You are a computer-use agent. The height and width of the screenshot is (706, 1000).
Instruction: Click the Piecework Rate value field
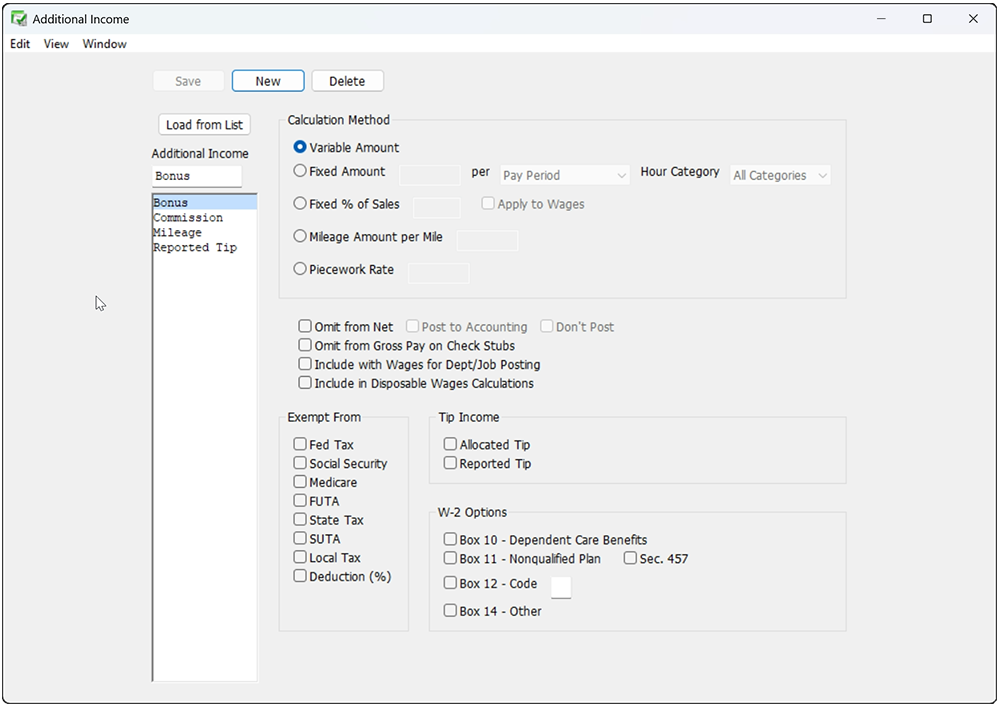click(438, 273)
